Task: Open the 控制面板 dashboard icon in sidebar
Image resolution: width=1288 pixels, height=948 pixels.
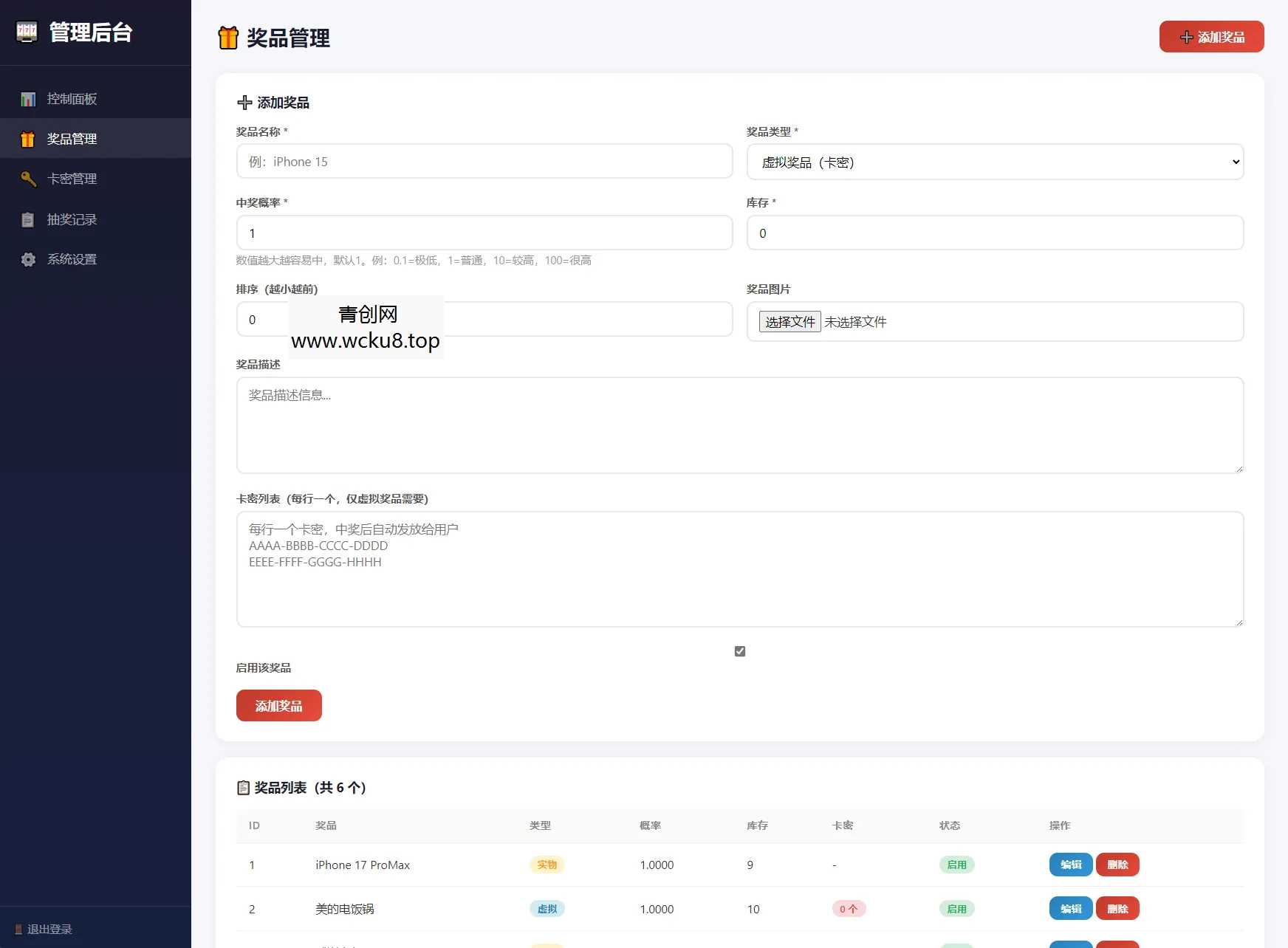Action: click(x=28, y=99)
